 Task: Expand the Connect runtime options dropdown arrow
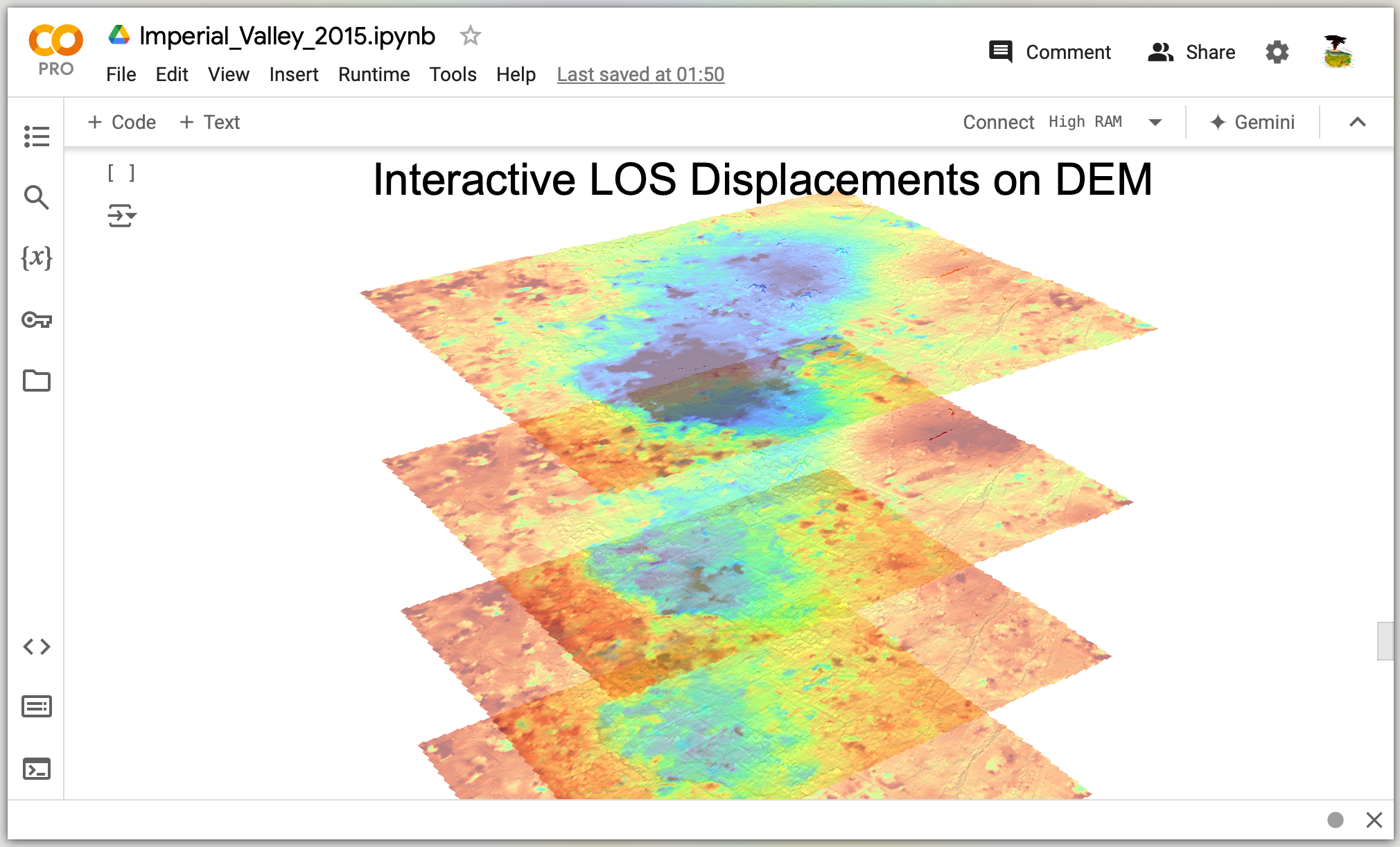coord(1155,123)
